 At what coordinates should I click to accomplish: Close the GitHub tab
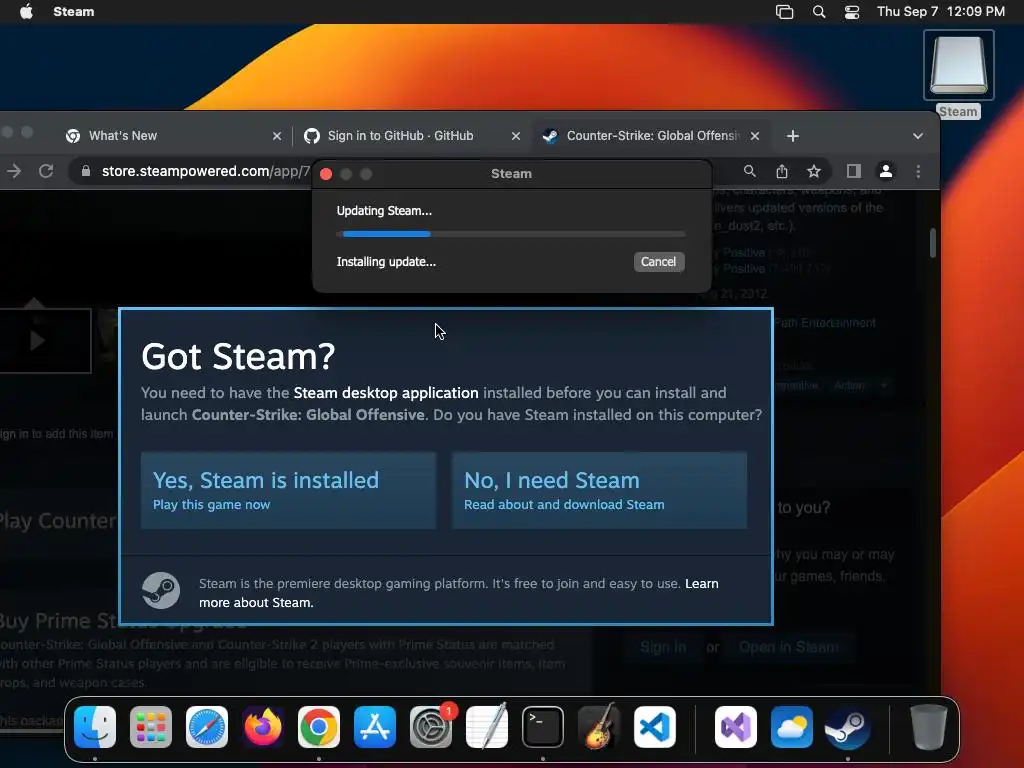(516, 136)
